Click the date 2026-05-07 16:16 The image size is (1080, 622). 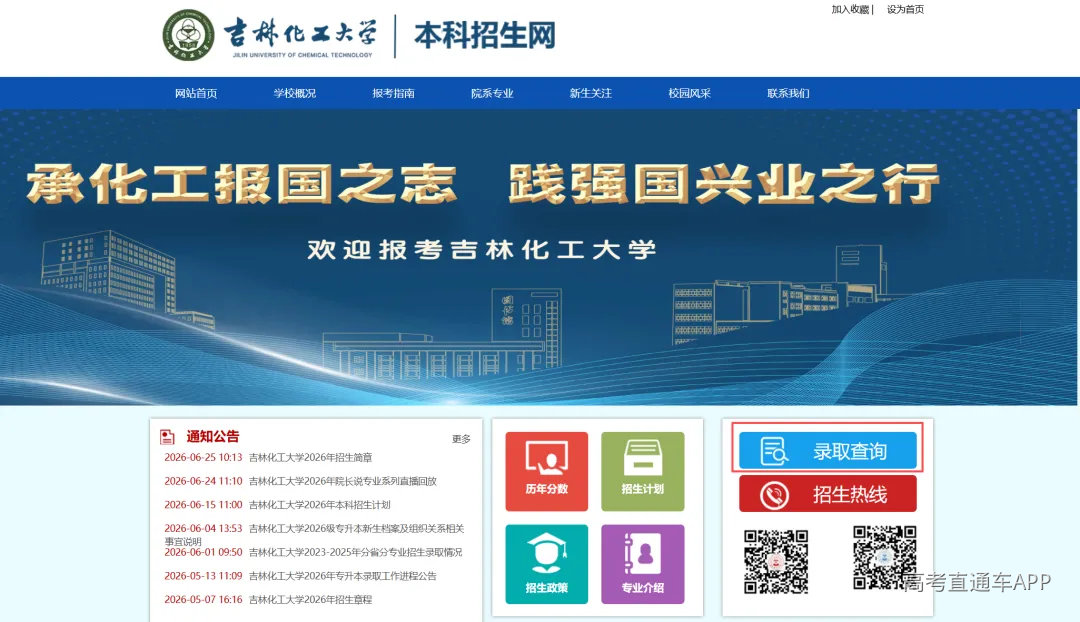click(203, 600)
